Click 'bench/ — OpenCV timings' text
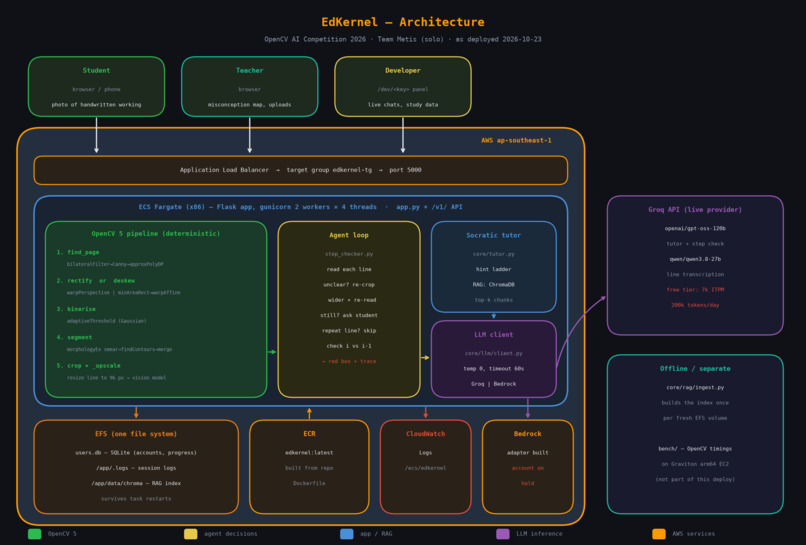 point(695,449)
